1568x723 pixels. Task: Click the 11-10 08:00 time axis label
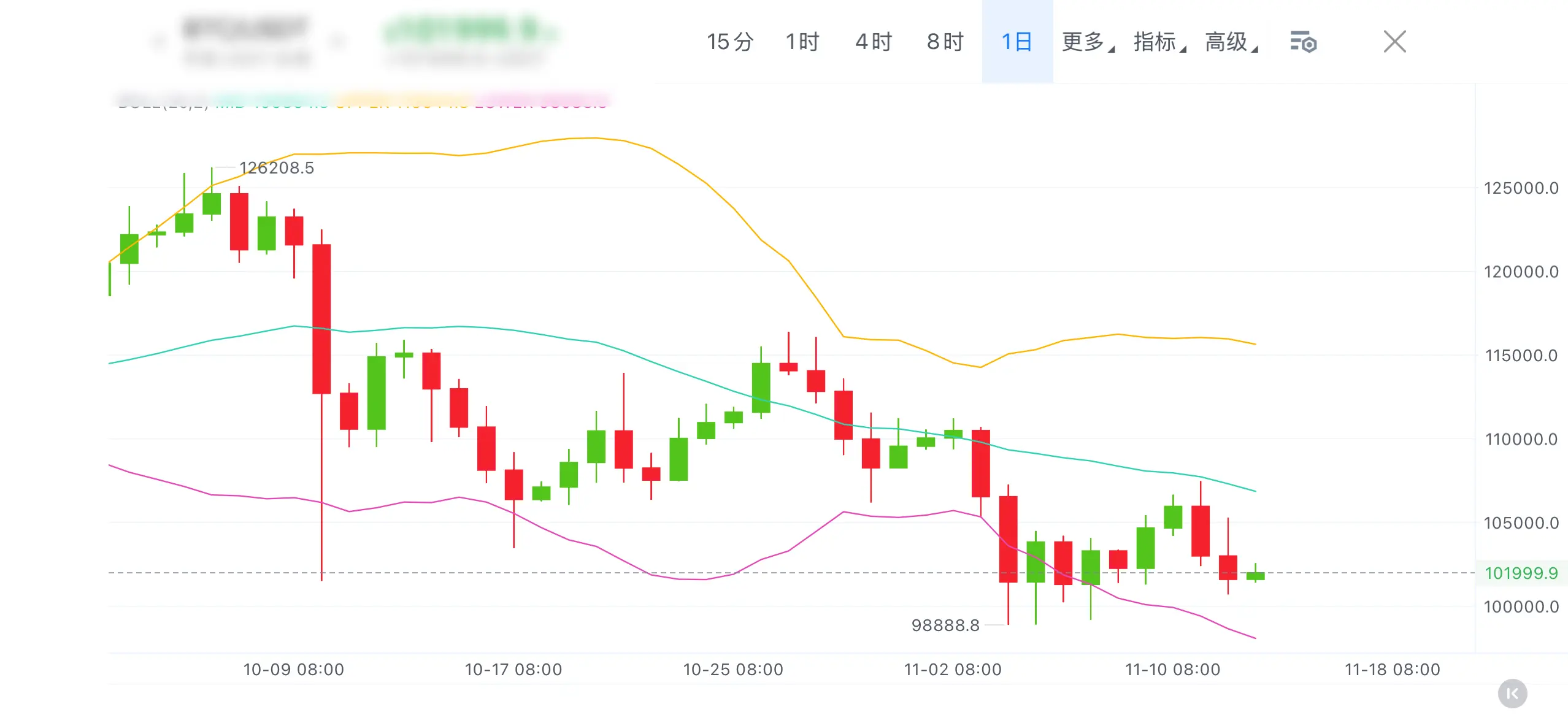click(x=1172, y=669)
